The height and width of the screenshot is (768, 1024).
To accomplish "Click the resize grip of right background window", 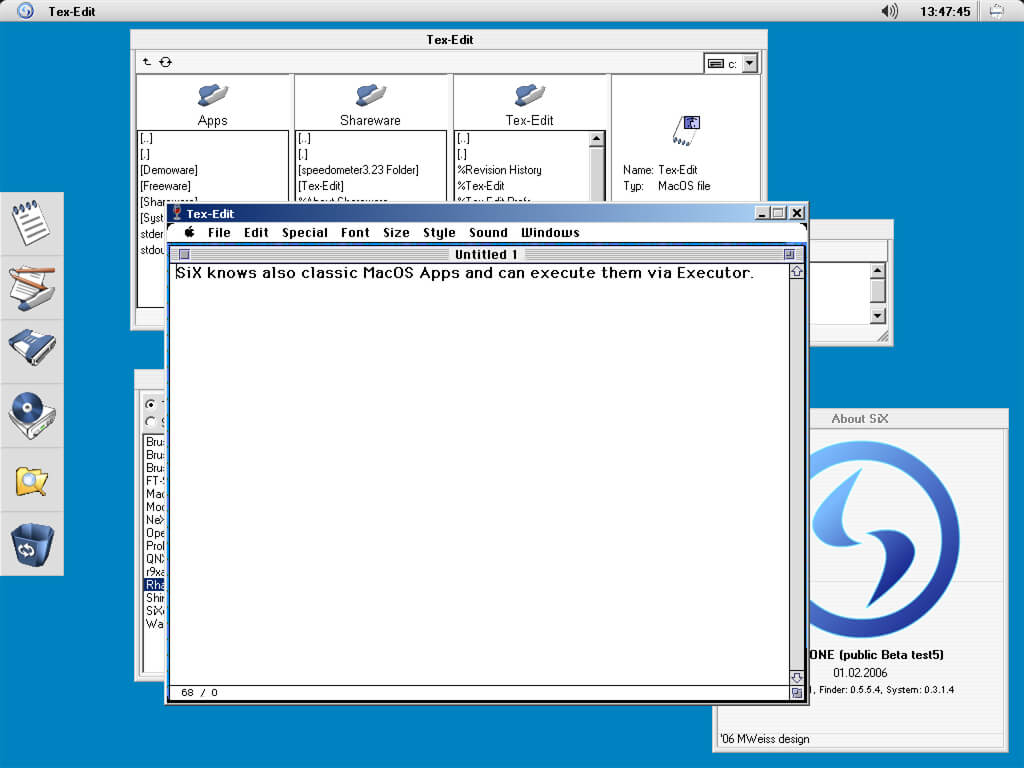I will click(883, 336).
